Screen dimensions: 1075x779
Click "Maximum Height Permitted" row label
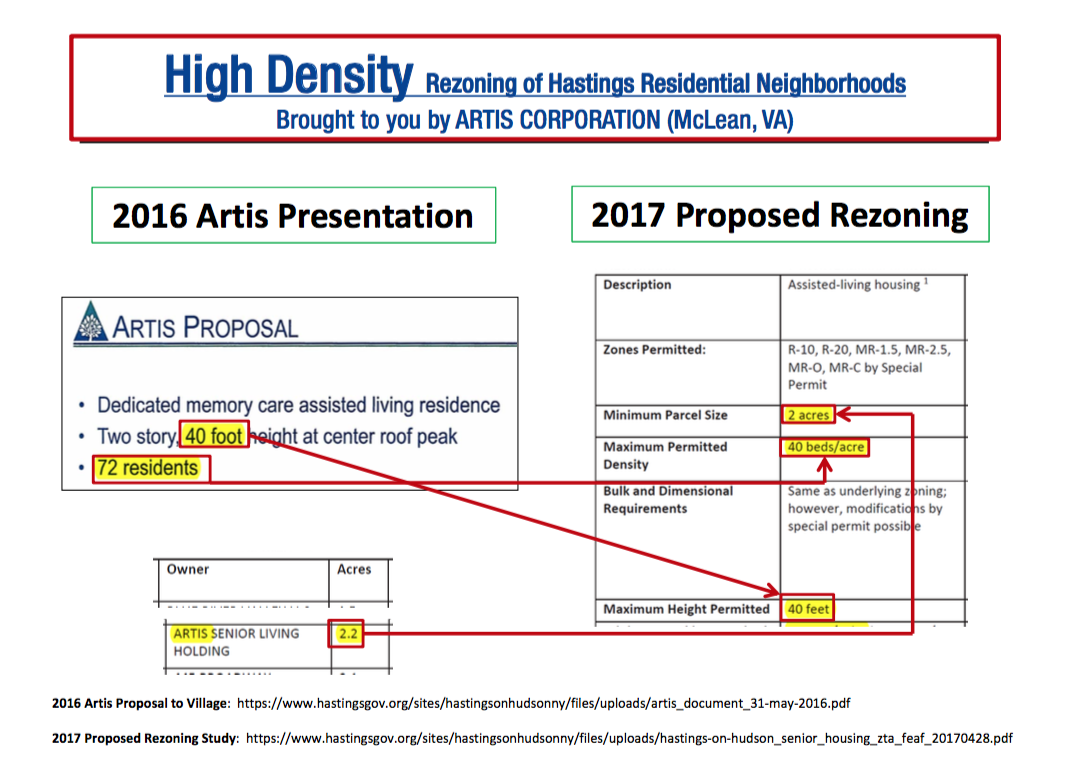686,609
